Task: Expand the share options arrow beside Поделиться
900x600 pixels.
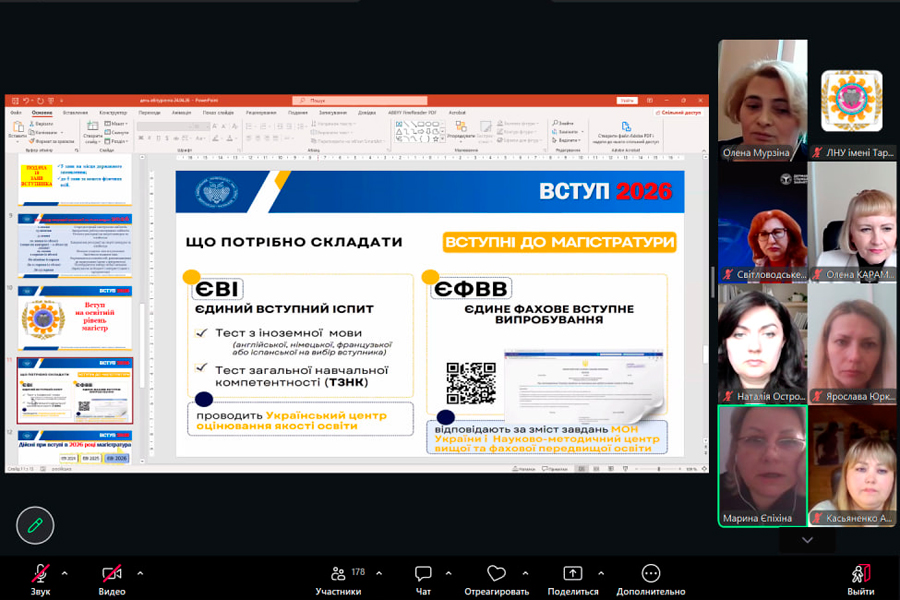Action: pyautogui.click(x=601, y=573)
